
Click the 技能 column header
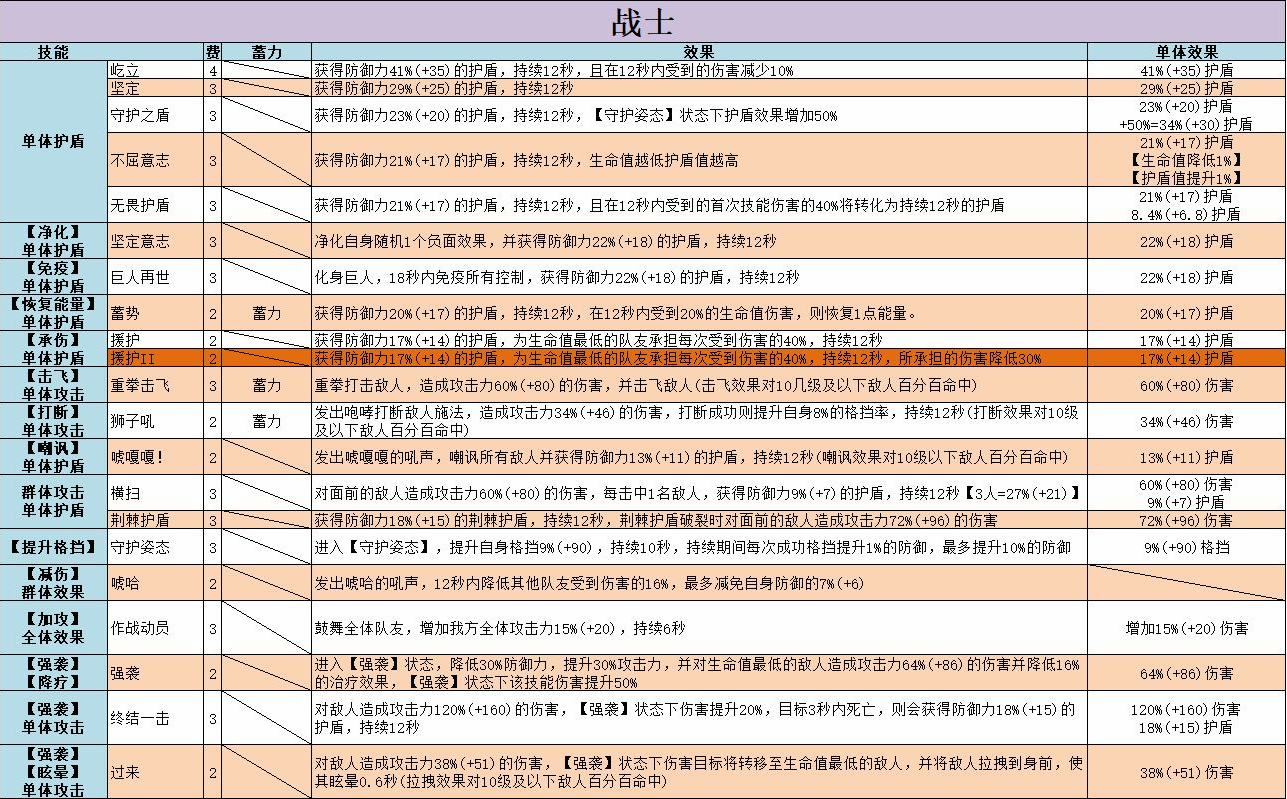(52, 52)
